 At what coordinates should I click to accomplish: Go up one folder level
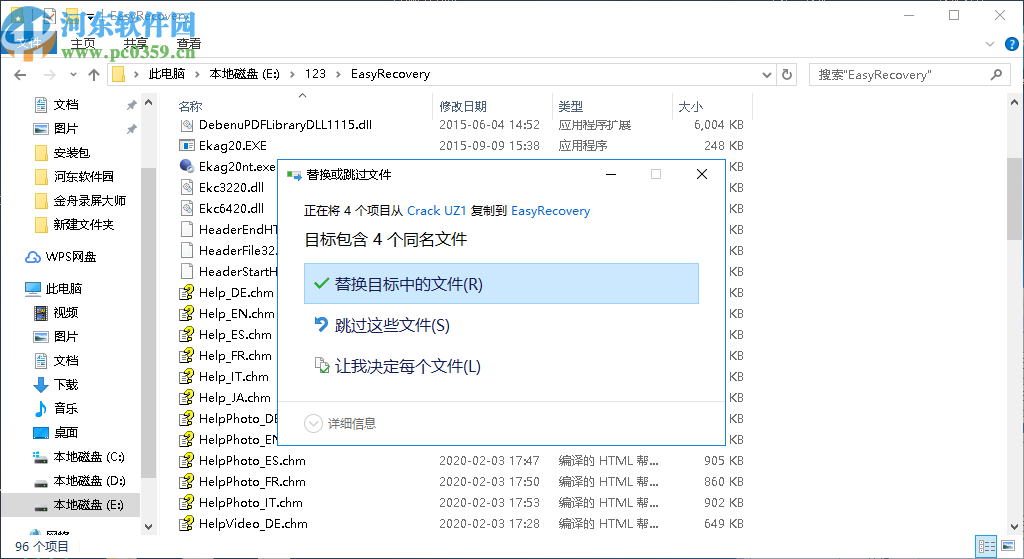[x=94, y=74]
